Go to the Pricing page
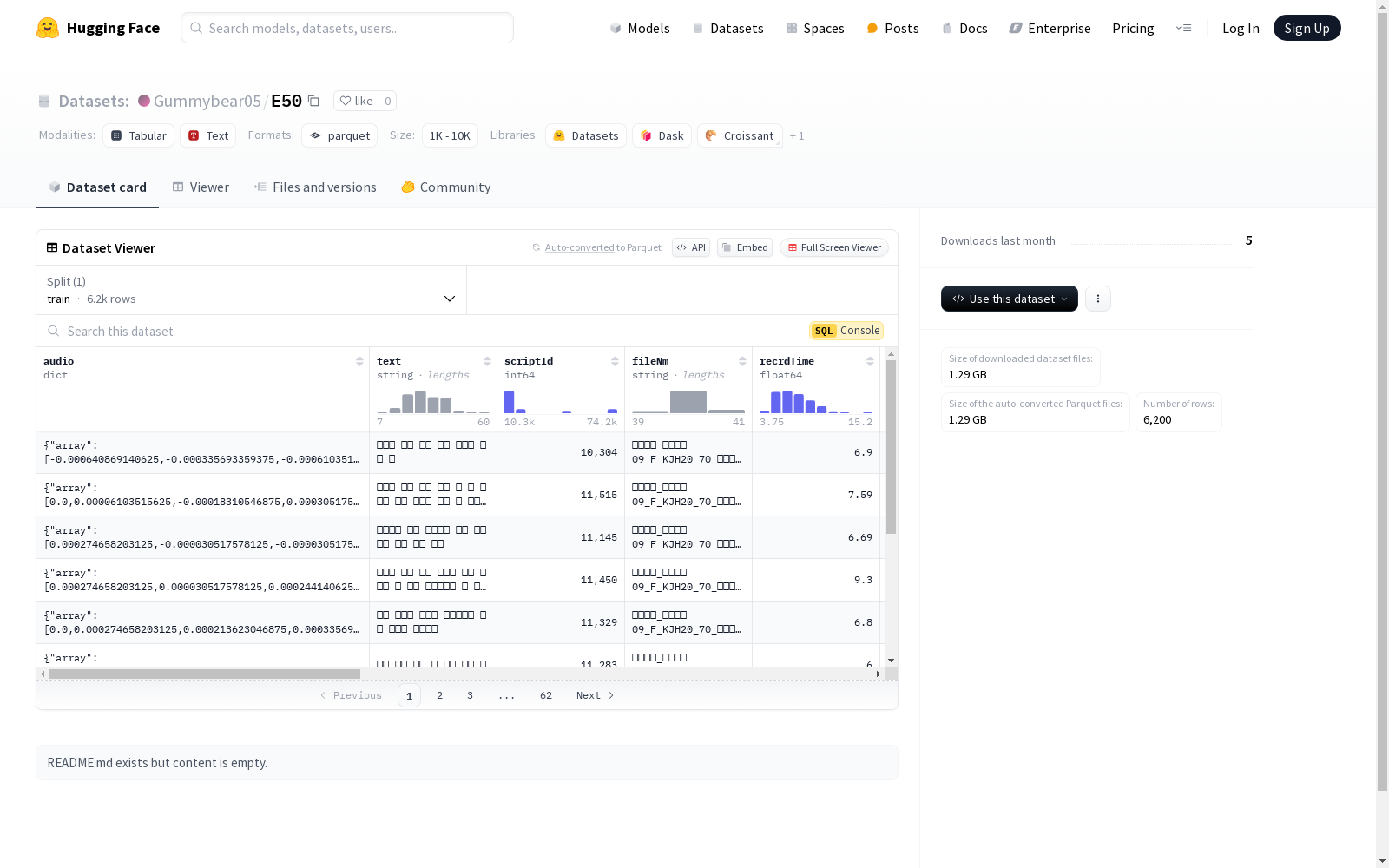 point(1133,28)
